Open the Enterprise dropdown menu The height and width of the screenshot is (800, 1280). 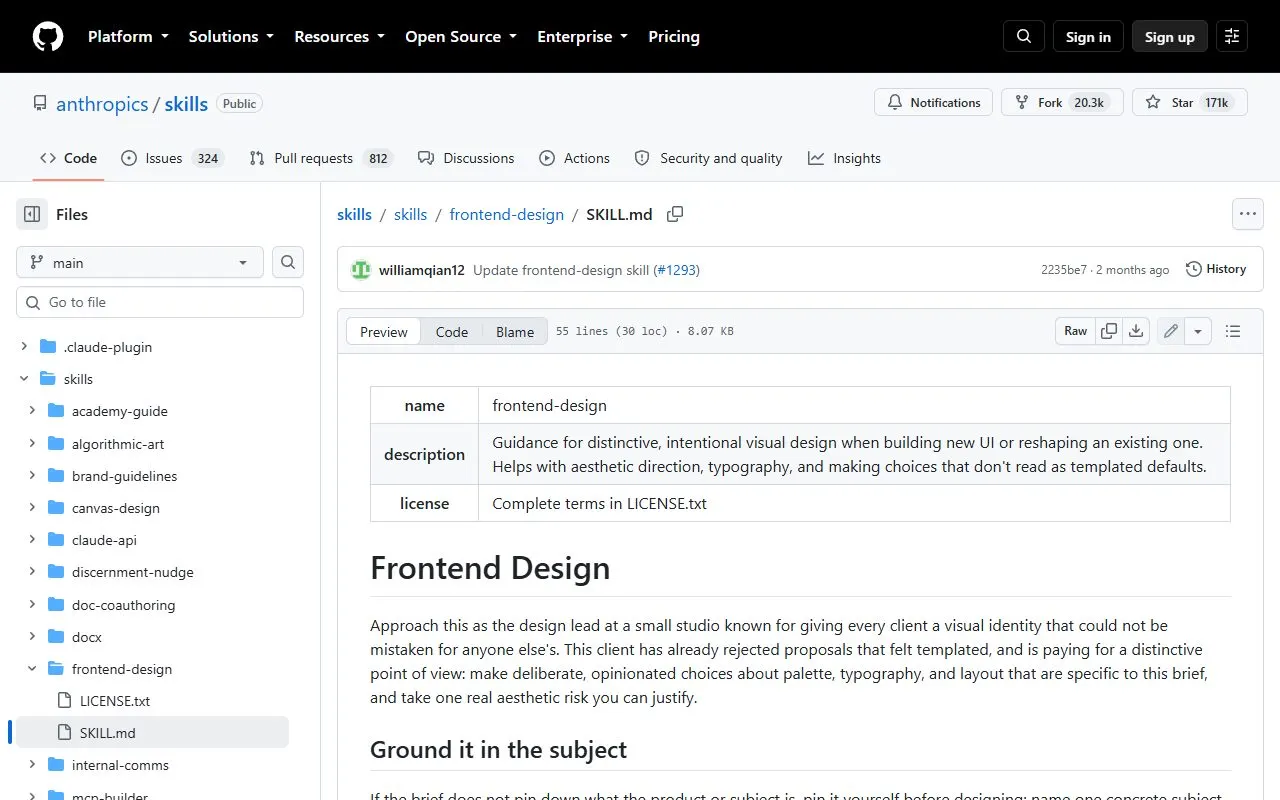583,36
